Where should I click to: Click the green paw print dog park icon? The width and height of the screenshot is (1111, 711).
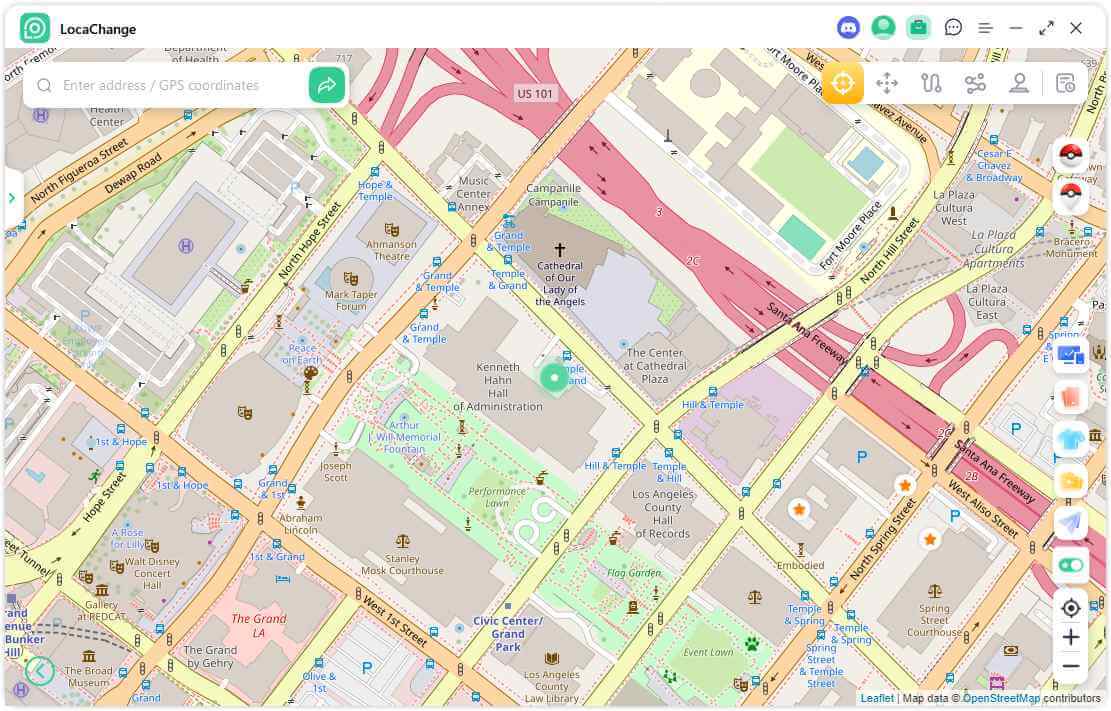tap(751, 644)
